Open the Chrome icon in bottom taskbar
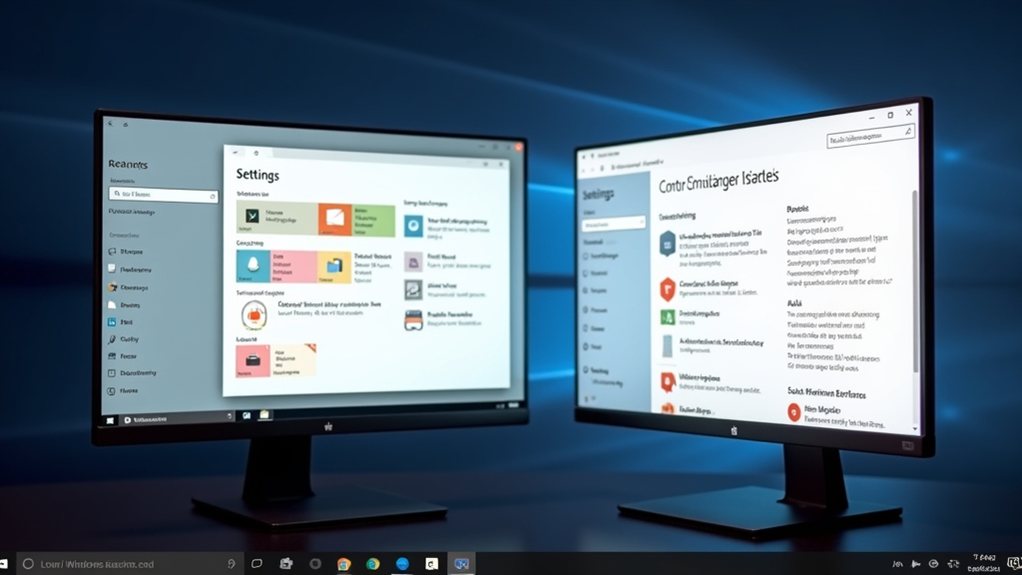Image resolution: width=1022 pixels, height=575 pixels. point(344,564)
